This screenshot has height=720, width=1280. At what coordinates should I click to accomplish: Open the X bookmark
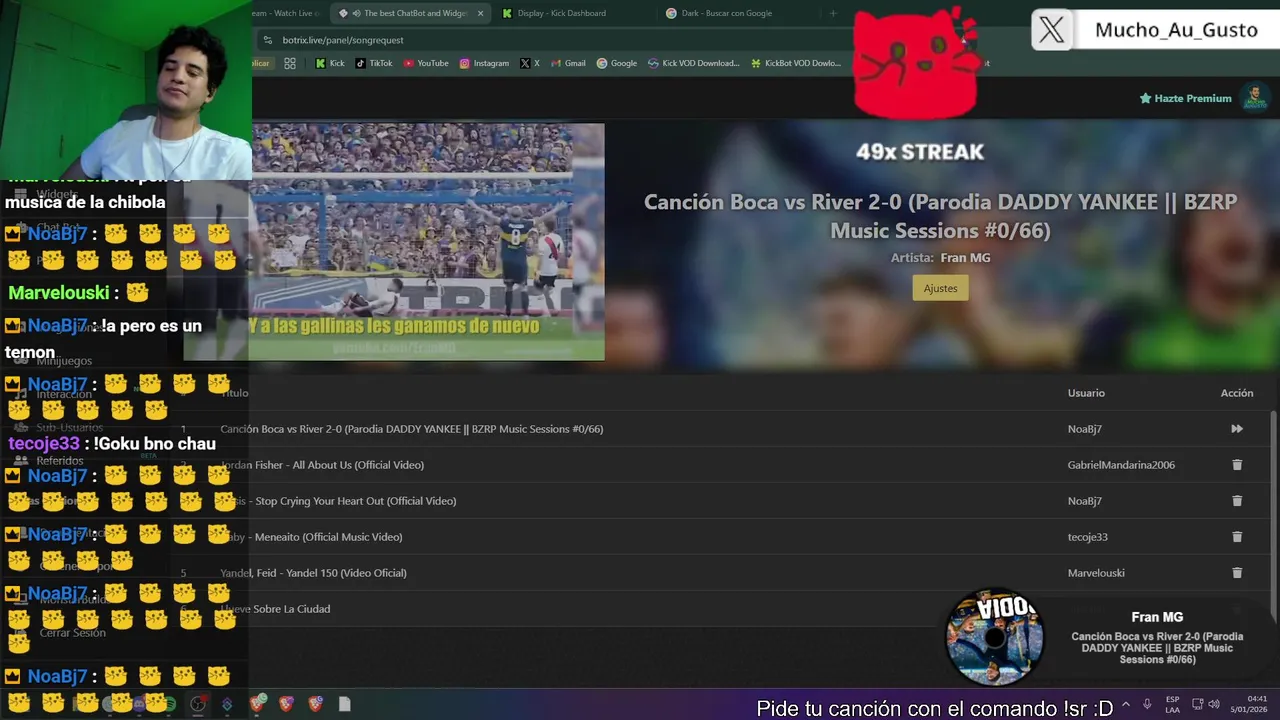[530, 63]
